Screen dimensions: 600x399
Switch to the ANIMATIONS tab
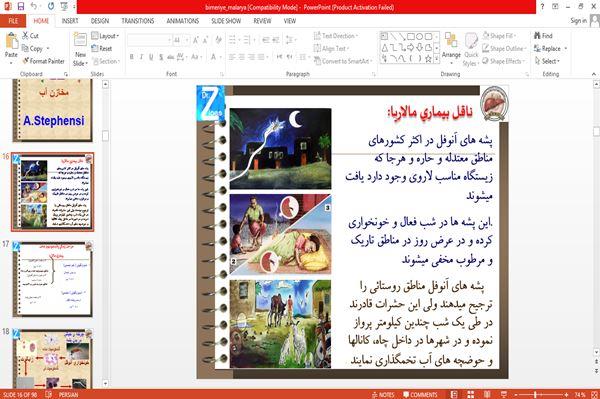tap(183, 21)
